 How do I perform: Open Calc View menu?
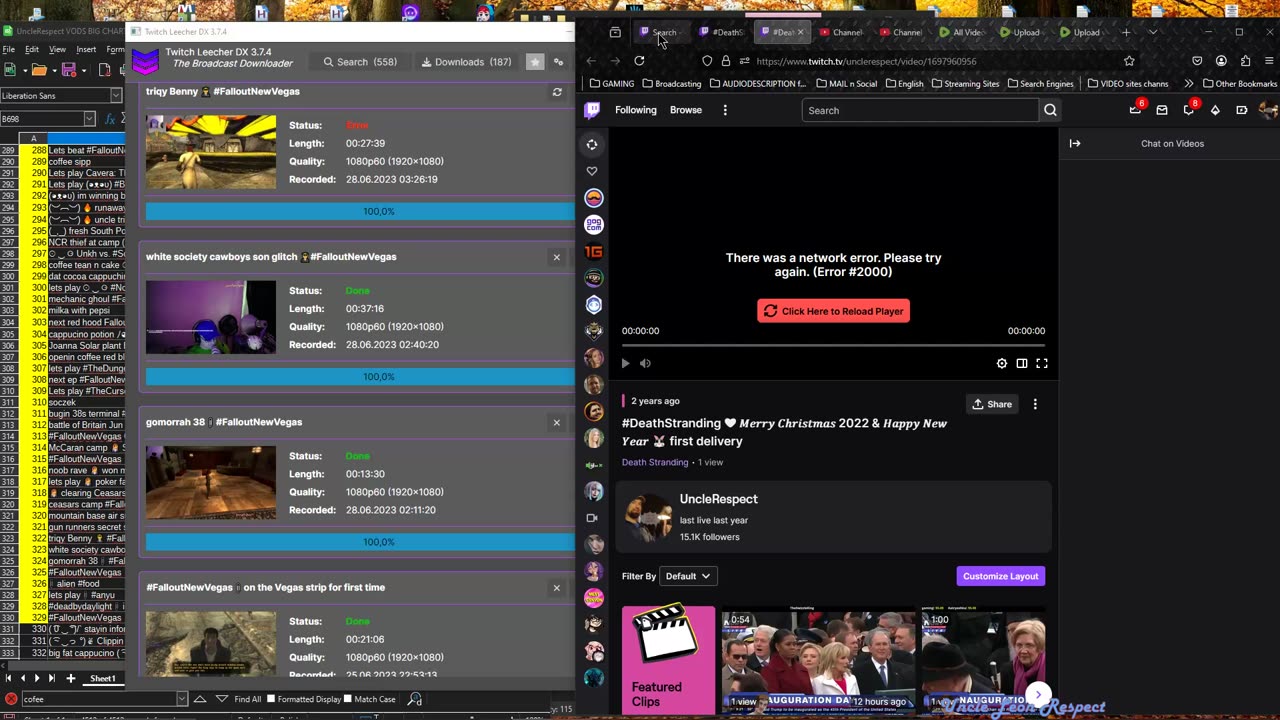click(58, 49)
